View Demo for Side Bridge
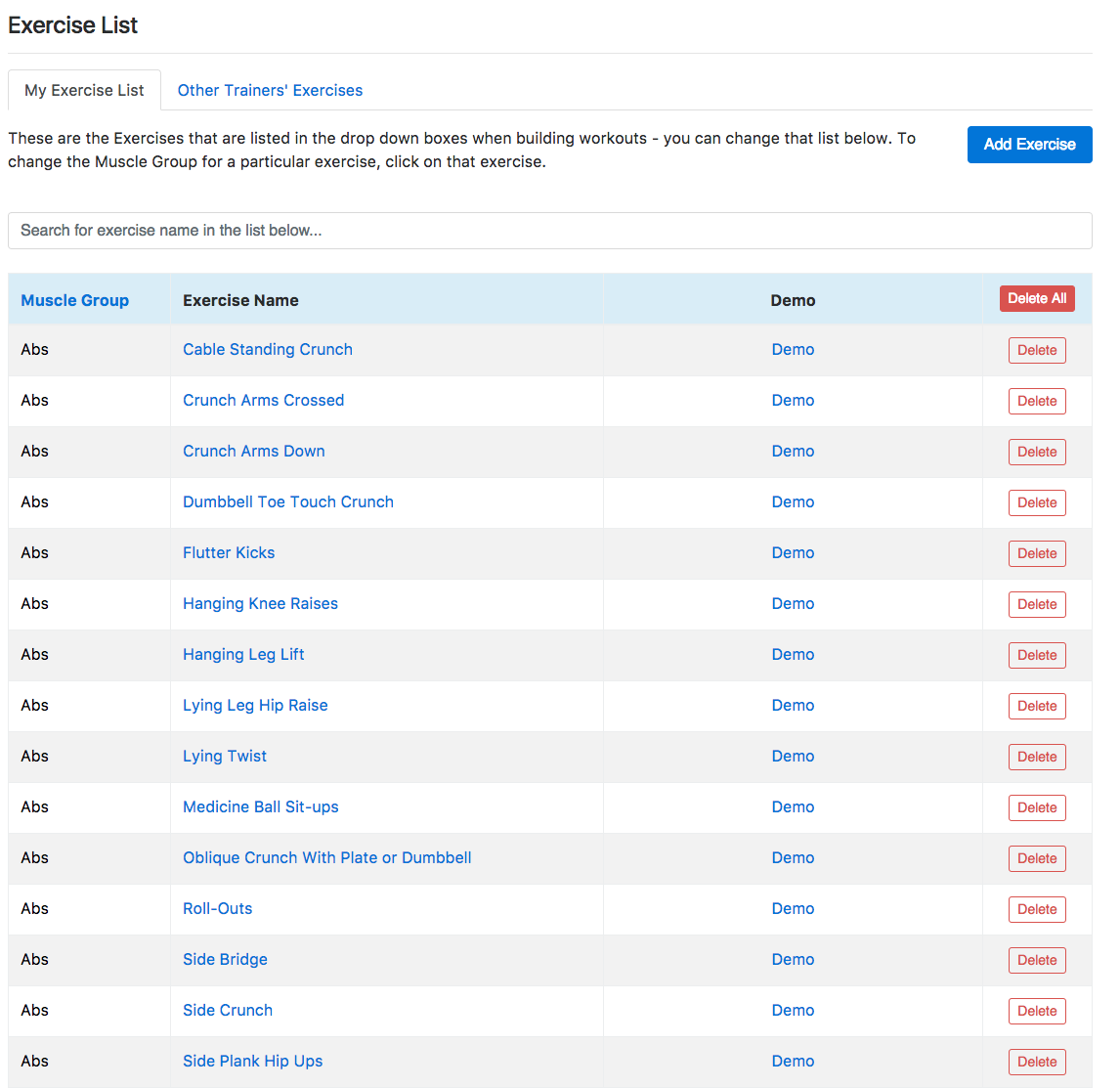Screen dimensions: 1120x1088 [793, 959]
